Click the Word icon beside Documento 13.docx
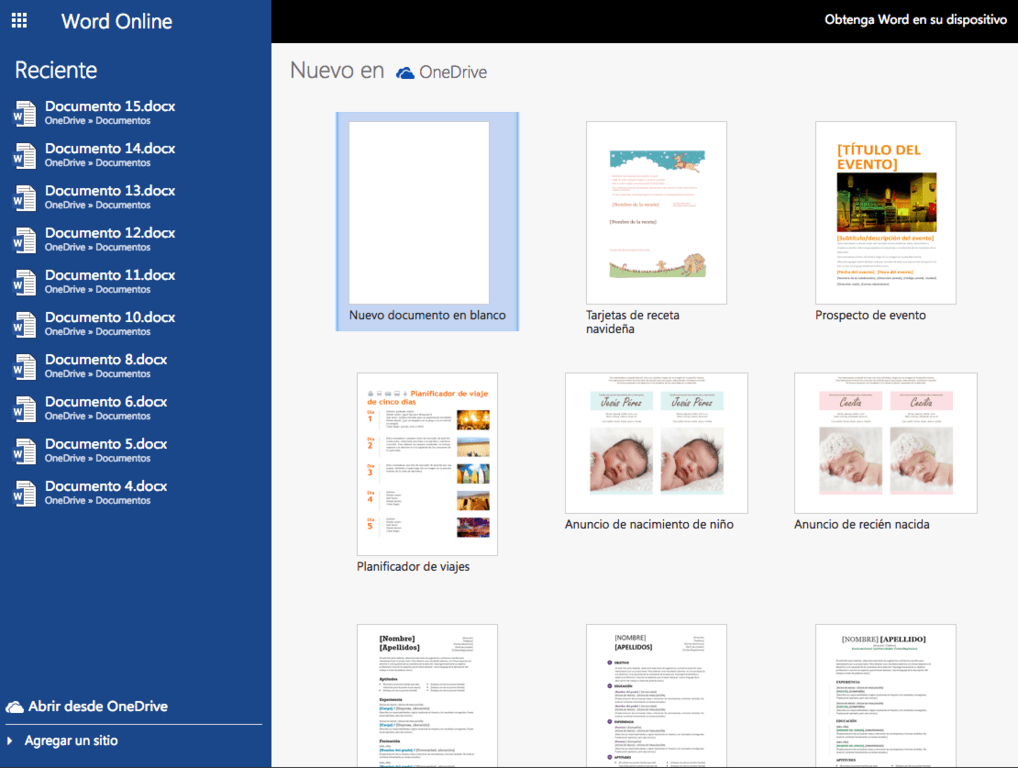Image resolution: width=1018 pixels, height=768 pixels. click(23, 197)
